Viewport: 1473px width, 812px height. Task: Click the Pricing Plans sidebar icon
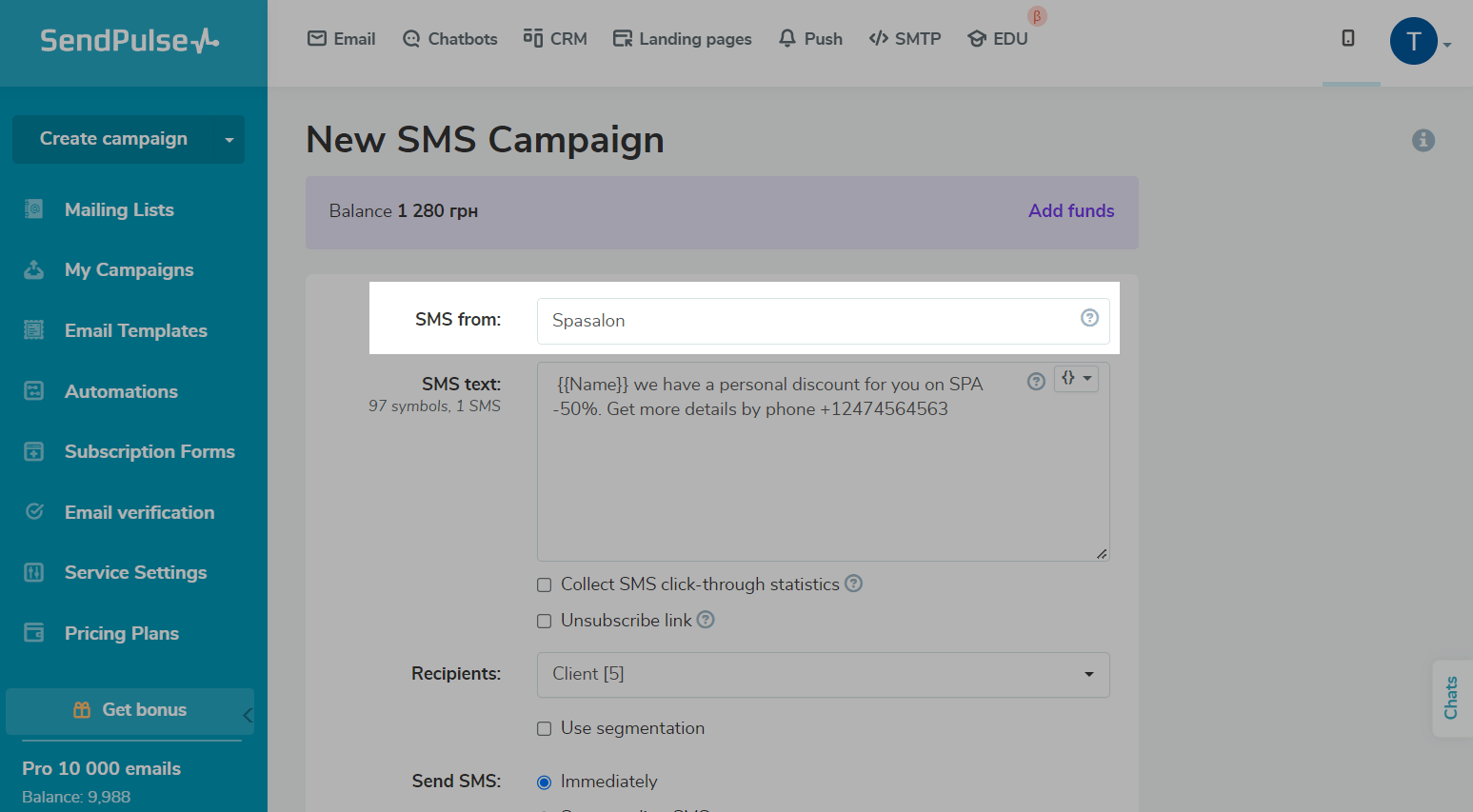[33, 633]
